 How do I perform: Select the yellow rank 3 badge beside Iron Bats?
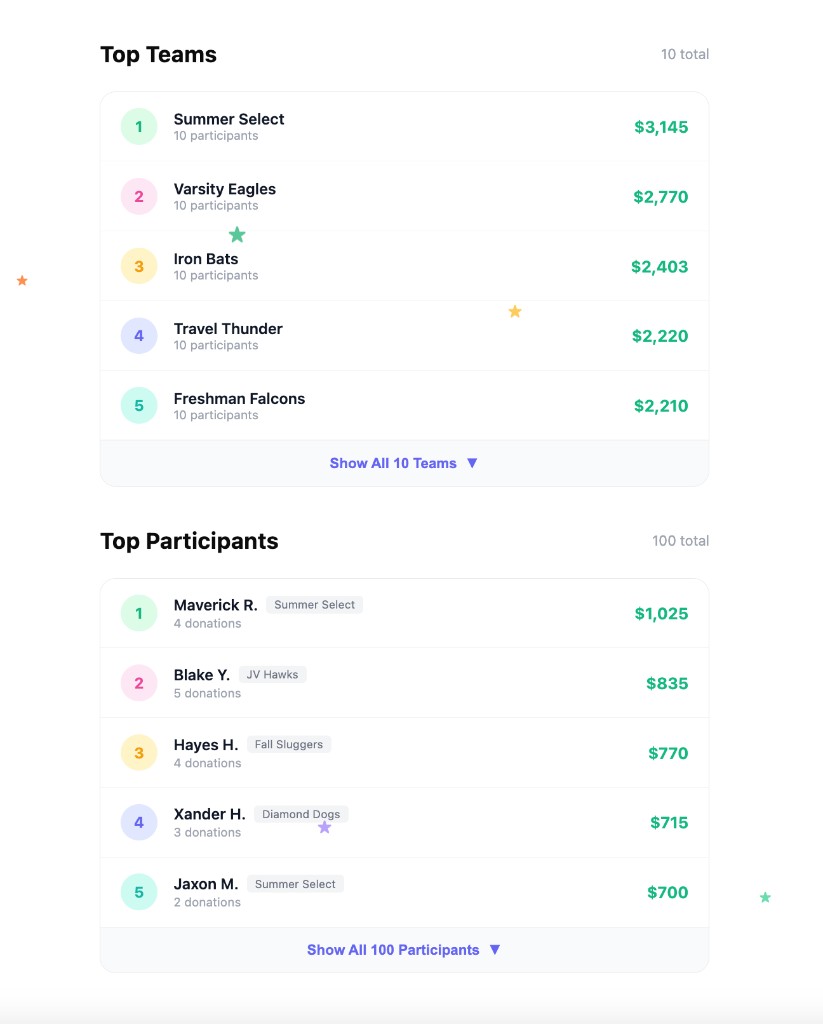click(138, 266)
